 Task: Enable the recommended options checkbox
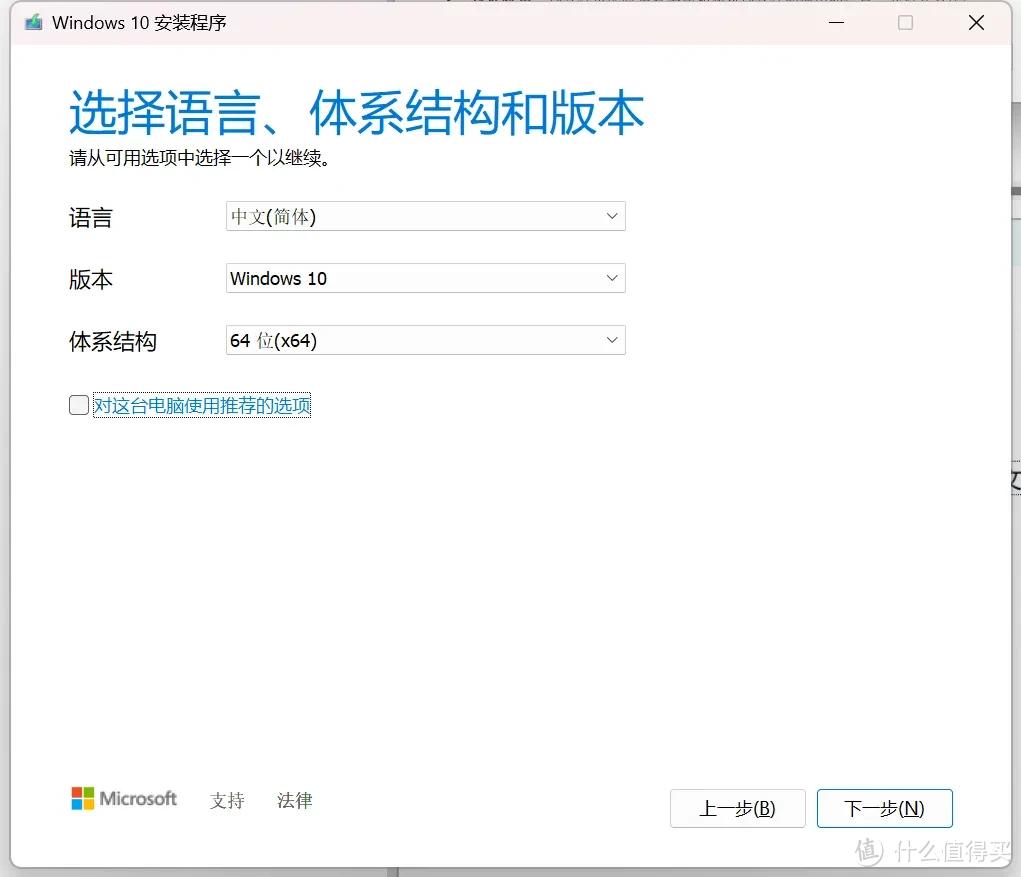(79, 405)
